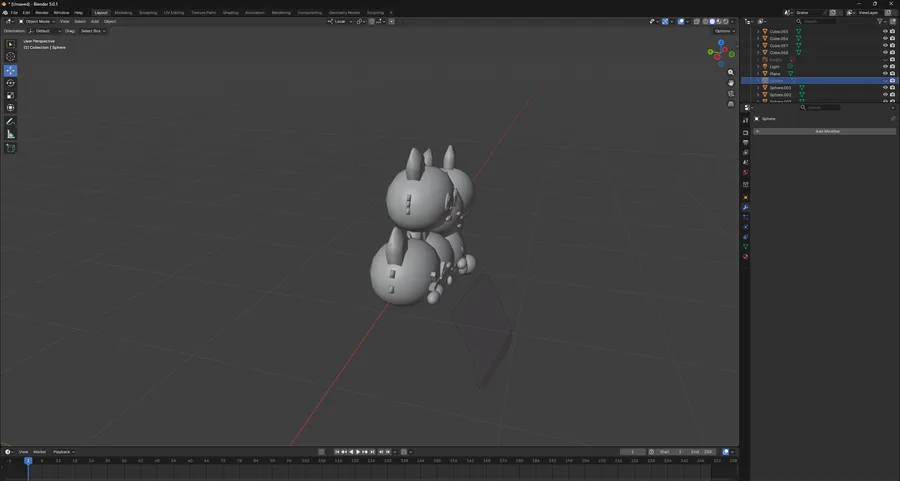Switch to the Modeling workspace tab

(x=123, y=13)
